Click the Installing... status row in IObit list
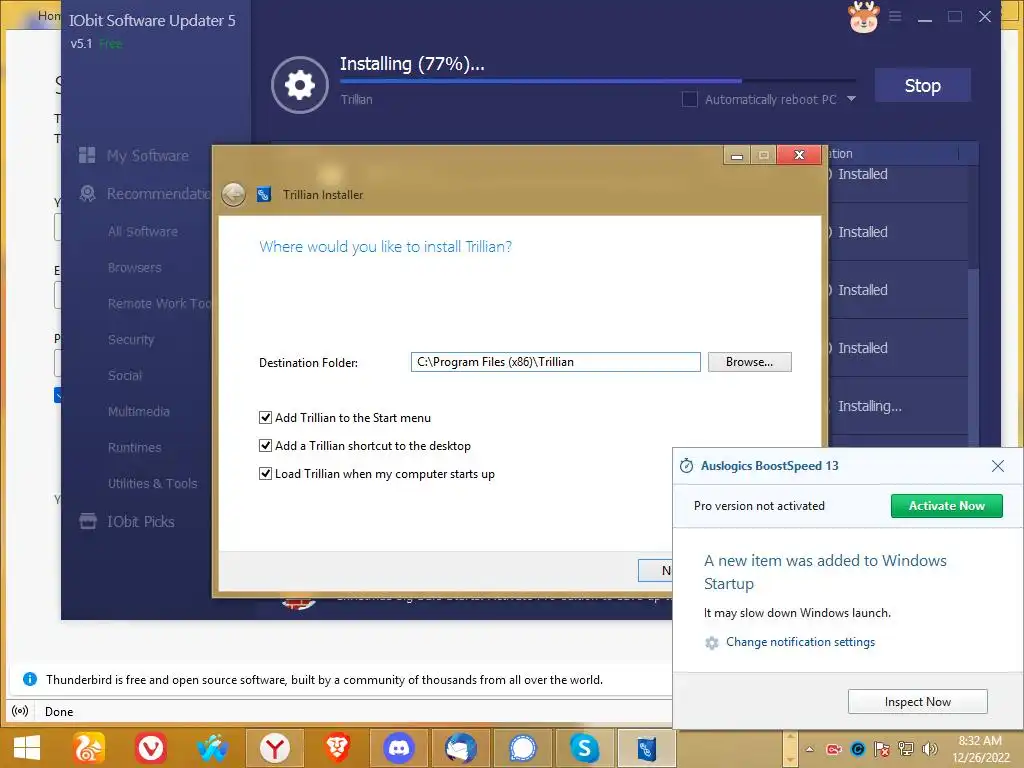1024x768 pixels. click(x=901, y=406)
